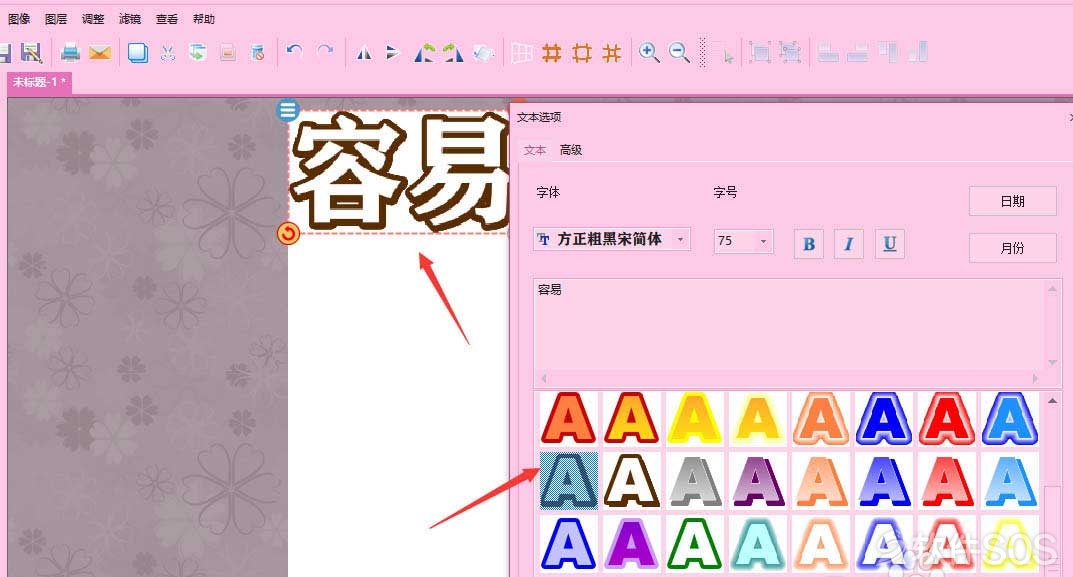Toggle underline formatting button U
The width and height of the screenshot is (1073, 577).
pyautogui.click(x=890, y=244)
